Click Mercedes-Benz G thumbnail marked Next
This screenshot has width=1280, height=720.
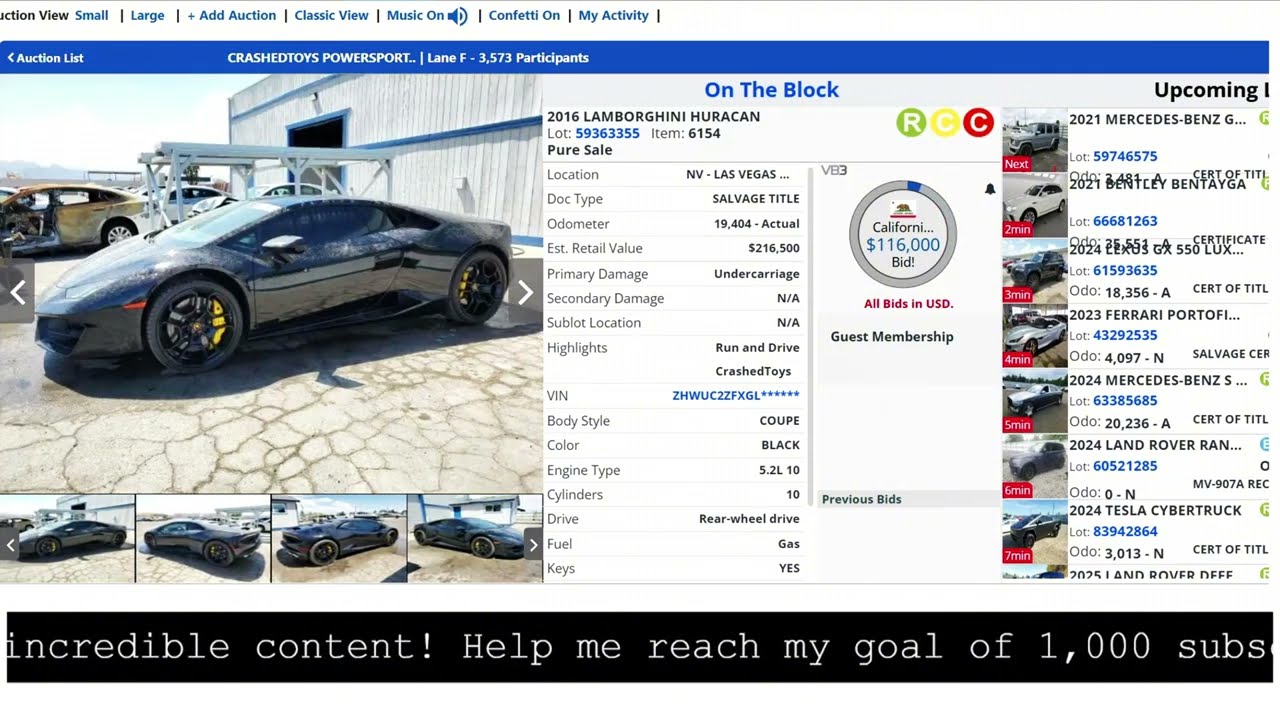1035,140
